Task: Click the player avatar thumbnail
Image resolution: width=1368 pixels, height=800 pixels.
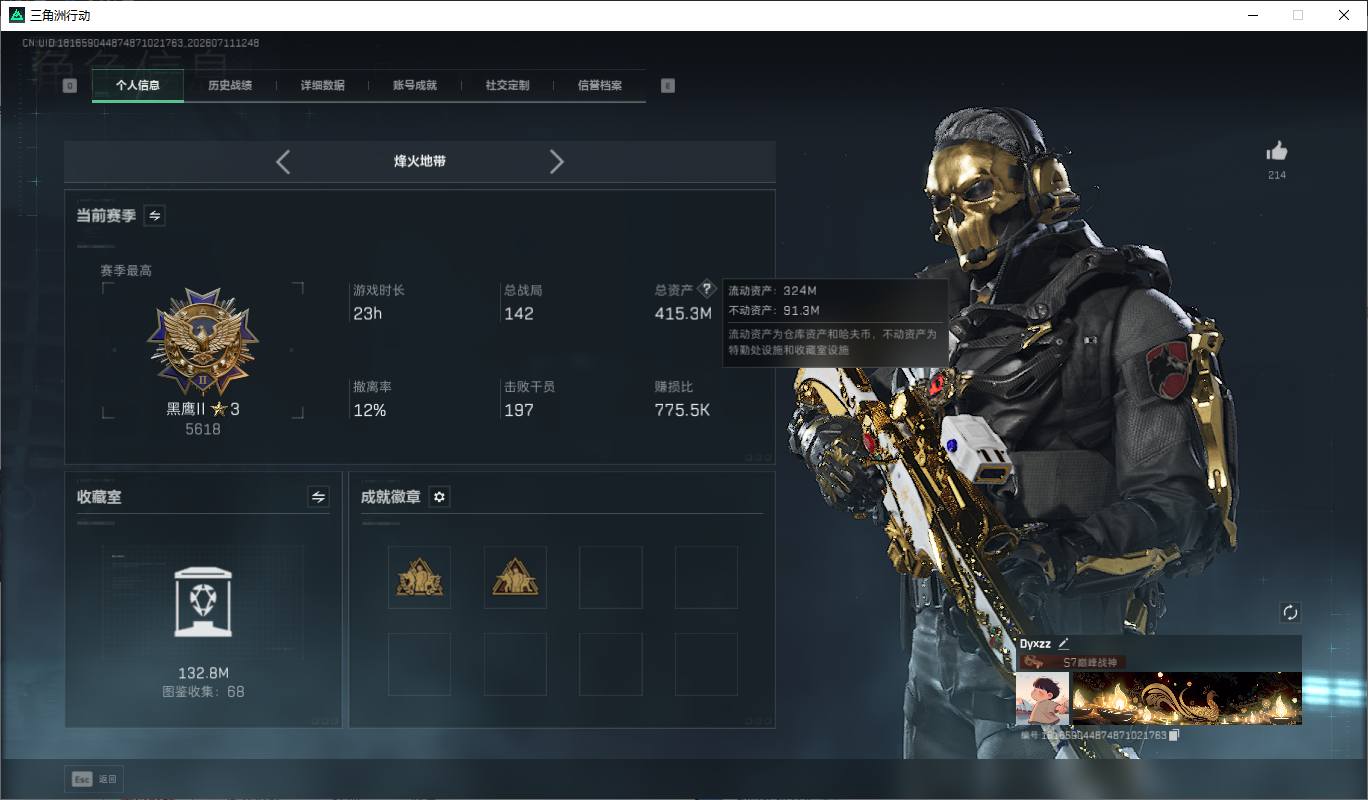Action: (1042, 698)
